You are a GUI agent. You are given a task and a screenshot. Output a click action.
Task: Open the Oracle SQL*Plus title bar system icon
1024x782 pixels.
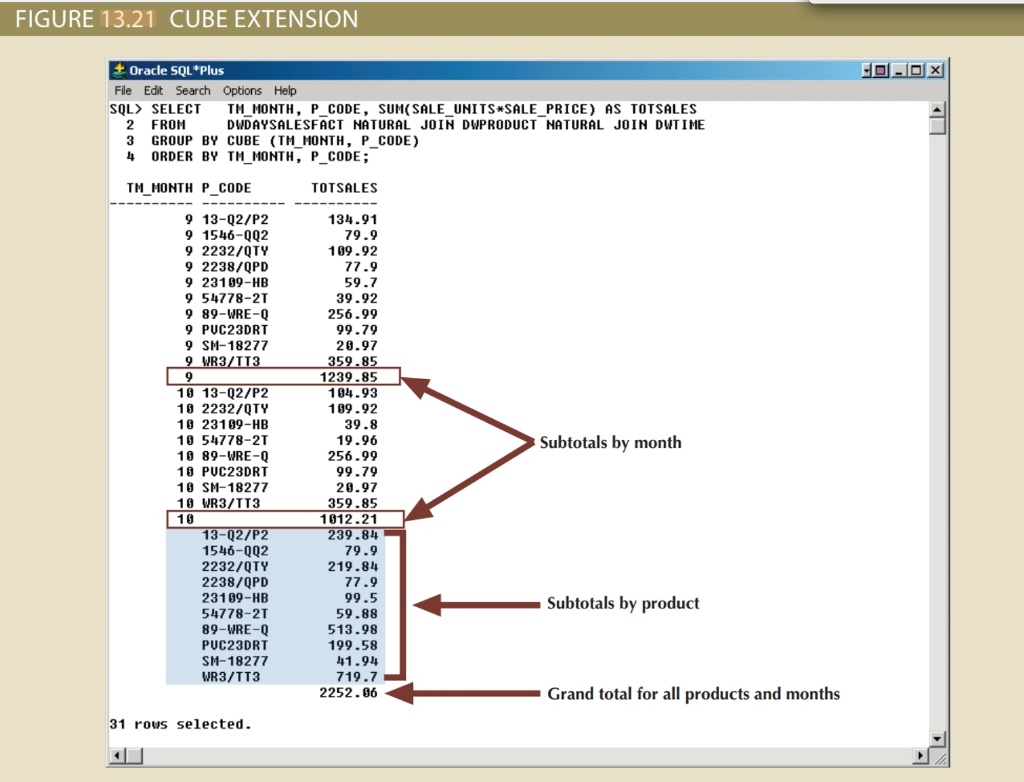[x=119, y=69]
